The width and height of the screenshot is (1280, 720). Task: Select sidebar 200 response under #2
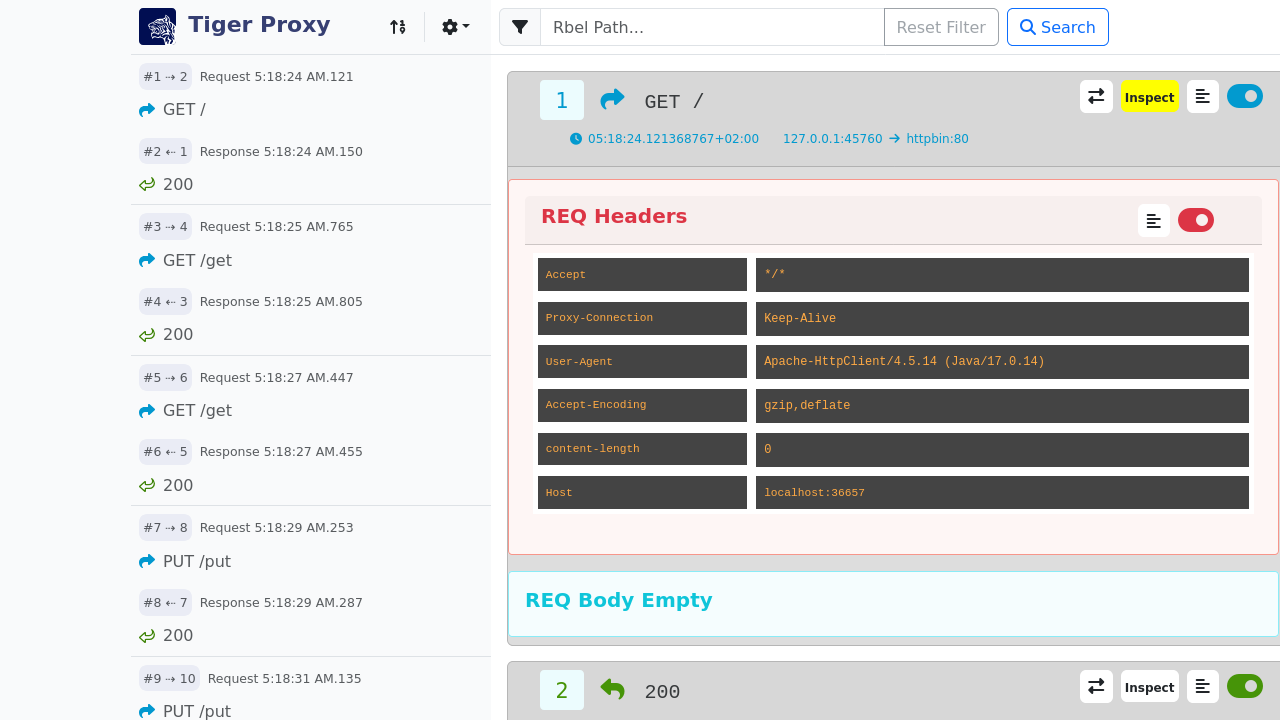coord(178,185)
